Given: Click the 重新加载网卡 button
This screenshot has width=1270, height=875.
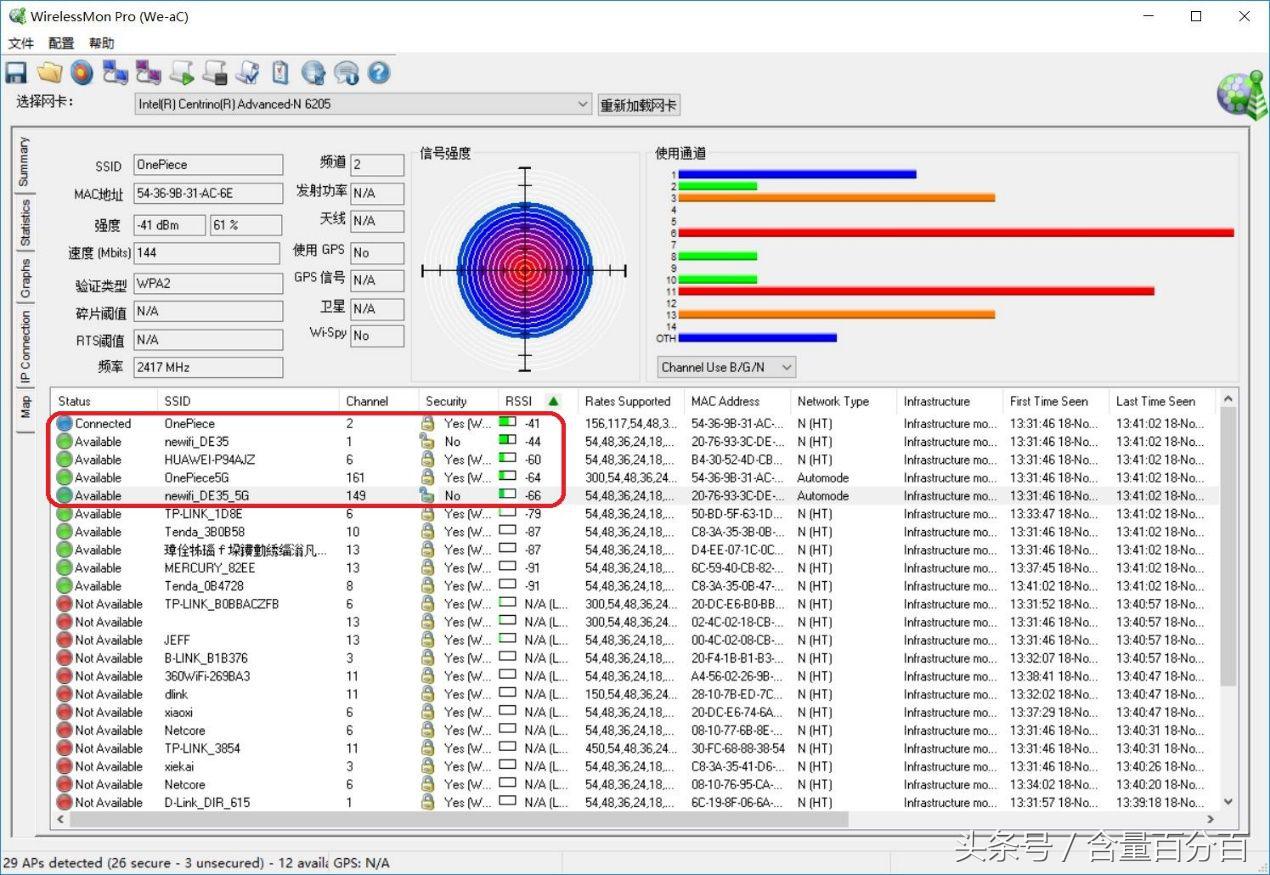Looking at the screenshot, I should click(638, 105).
